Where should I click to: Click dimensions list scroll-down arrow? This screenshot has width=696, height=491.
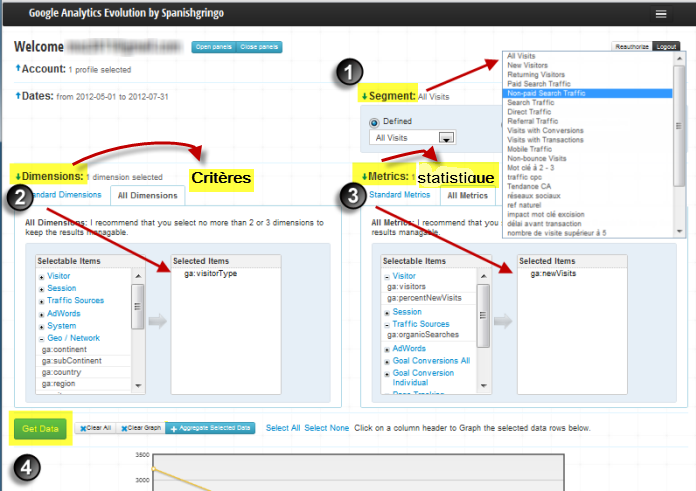point(138,386)
